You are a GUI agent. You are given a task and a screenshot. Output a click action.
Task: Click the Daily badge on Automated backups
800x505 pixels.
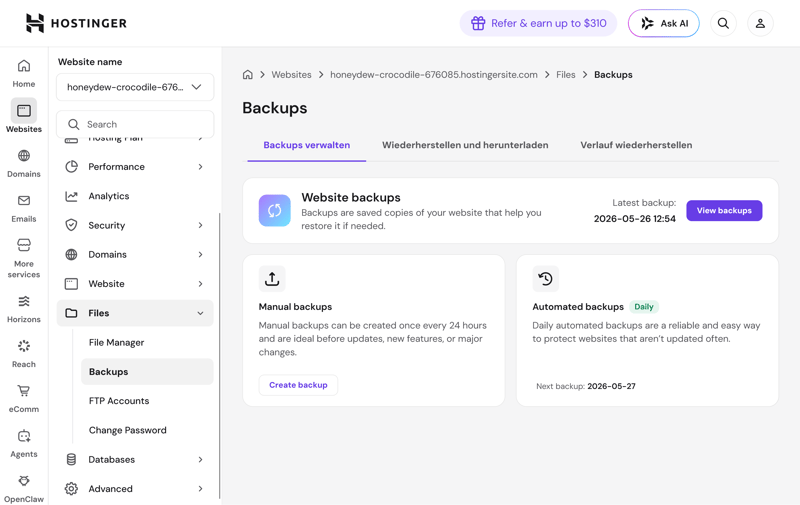click(644, 307)
